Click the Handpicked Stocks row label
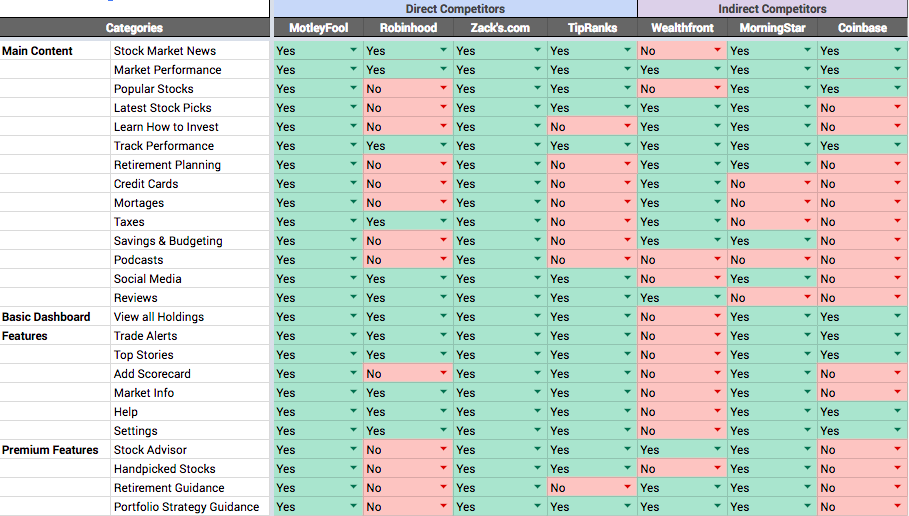The image size is (909, 516). pyautogui.click(x=165, y=468)
